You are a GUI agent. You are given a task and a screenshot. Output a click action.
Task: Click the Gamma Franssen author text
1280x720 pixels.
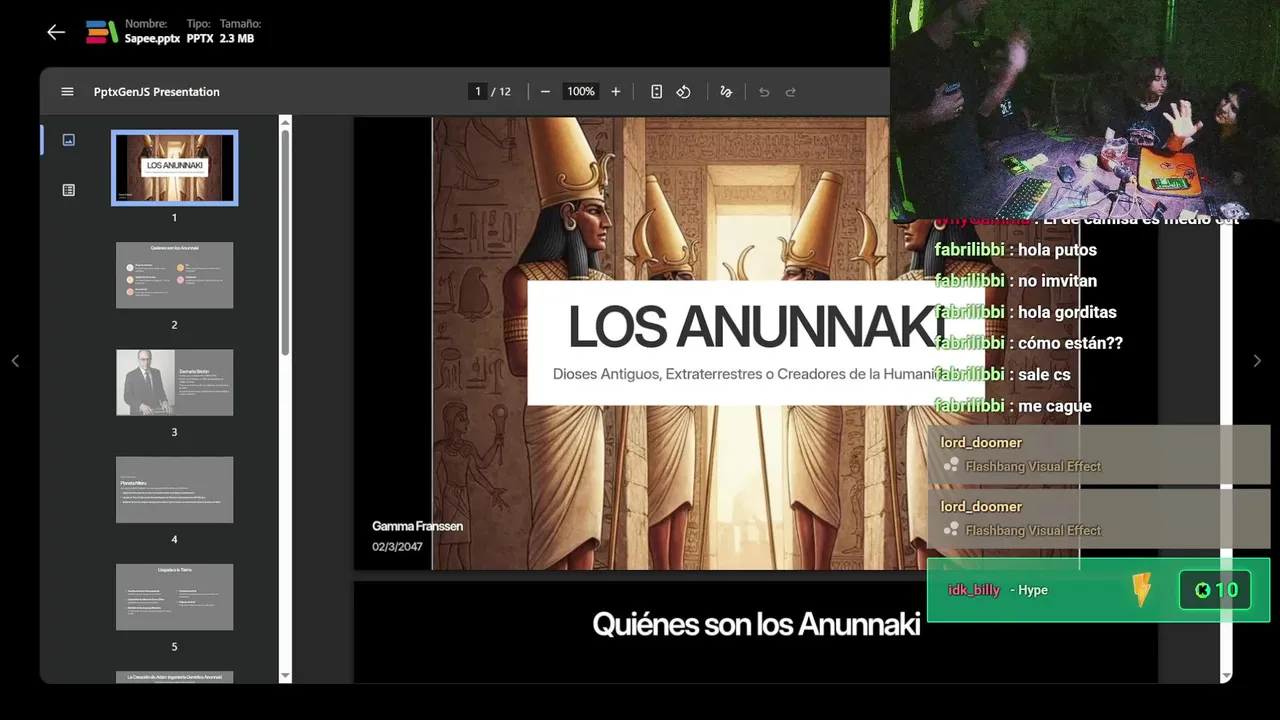point(417,526)
